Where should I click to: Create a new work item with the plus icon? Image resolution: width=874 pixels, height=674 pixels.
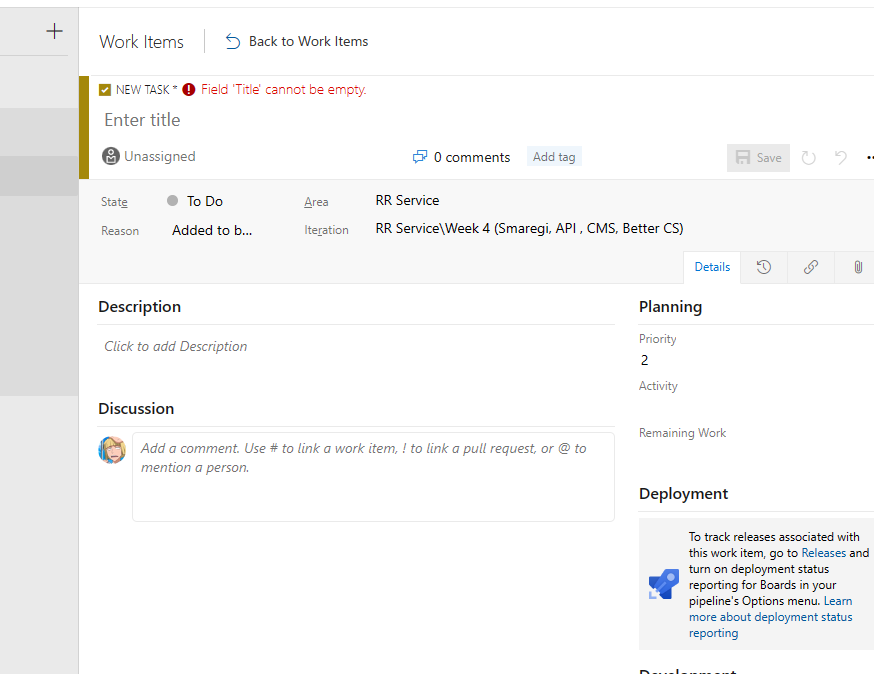(x=52, y=31)
